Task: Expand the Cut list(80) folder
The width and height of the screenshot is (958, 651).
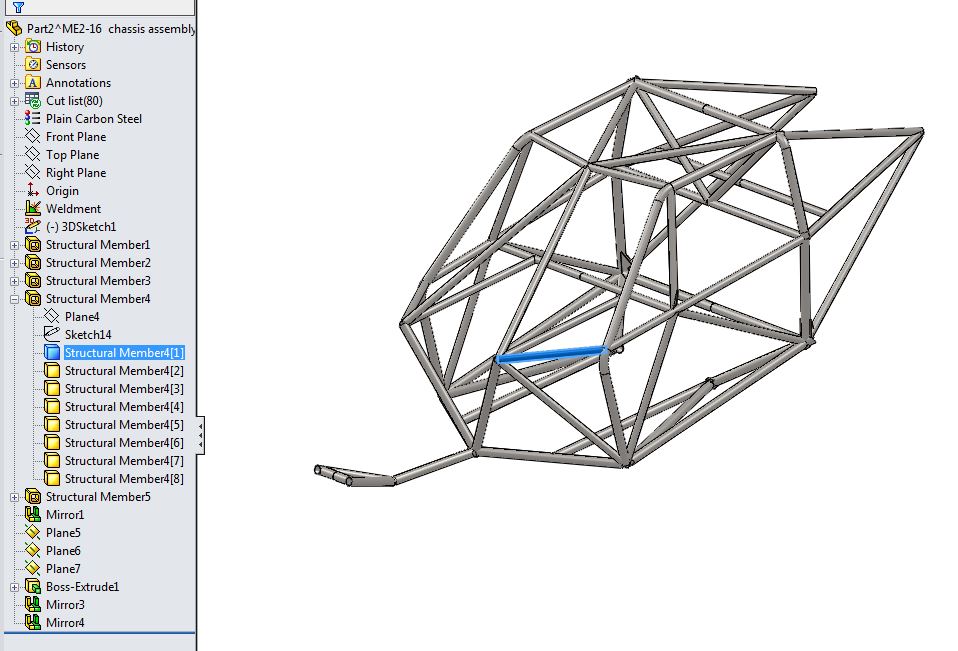Action: click(15, 101)
